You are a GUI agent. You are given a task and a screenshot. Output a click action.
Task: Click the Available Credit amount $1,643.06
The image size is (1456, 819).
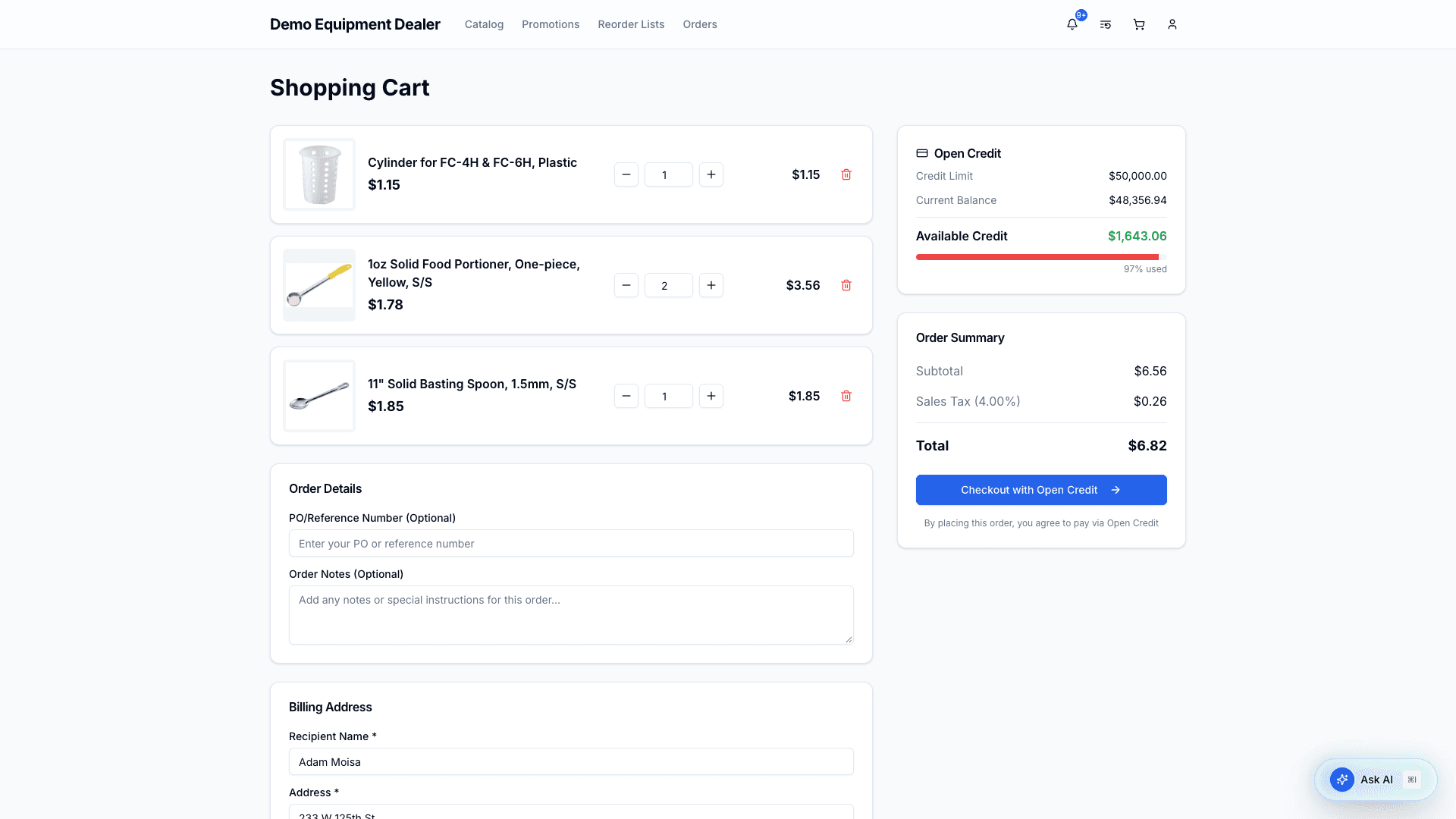[x=1137, y=236]
